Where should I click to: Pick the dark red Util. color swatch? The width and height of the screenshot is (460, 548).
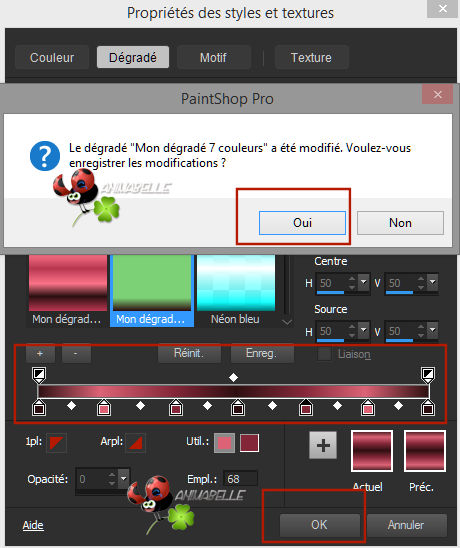[250, 443]
